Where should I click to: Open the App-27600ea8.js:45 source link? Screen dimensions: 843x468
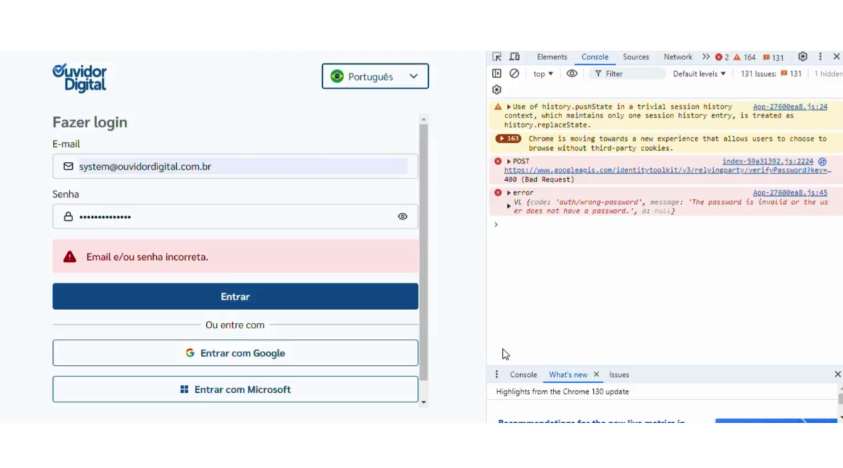click(790, 193)
